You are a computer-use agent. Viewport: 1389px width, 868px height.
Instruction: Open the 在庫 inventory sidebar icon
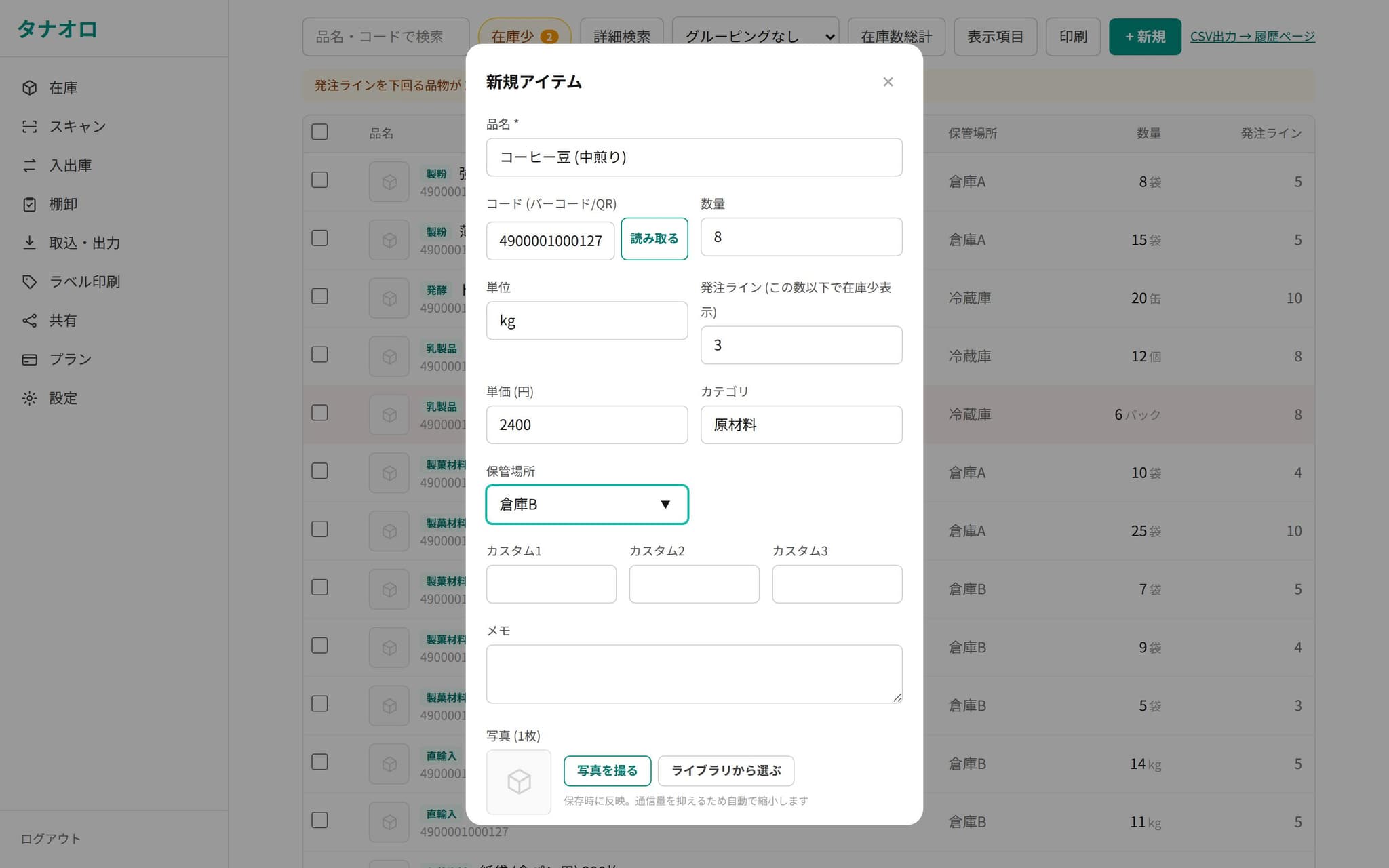pyautogui.click(x=29, y=87)
